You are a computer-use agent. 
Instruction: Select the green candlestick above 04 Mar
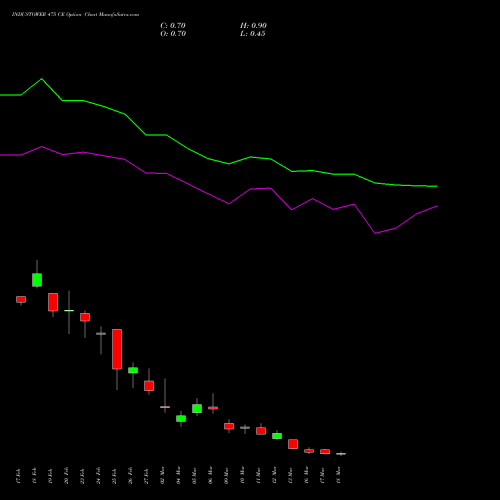[181, 418]
